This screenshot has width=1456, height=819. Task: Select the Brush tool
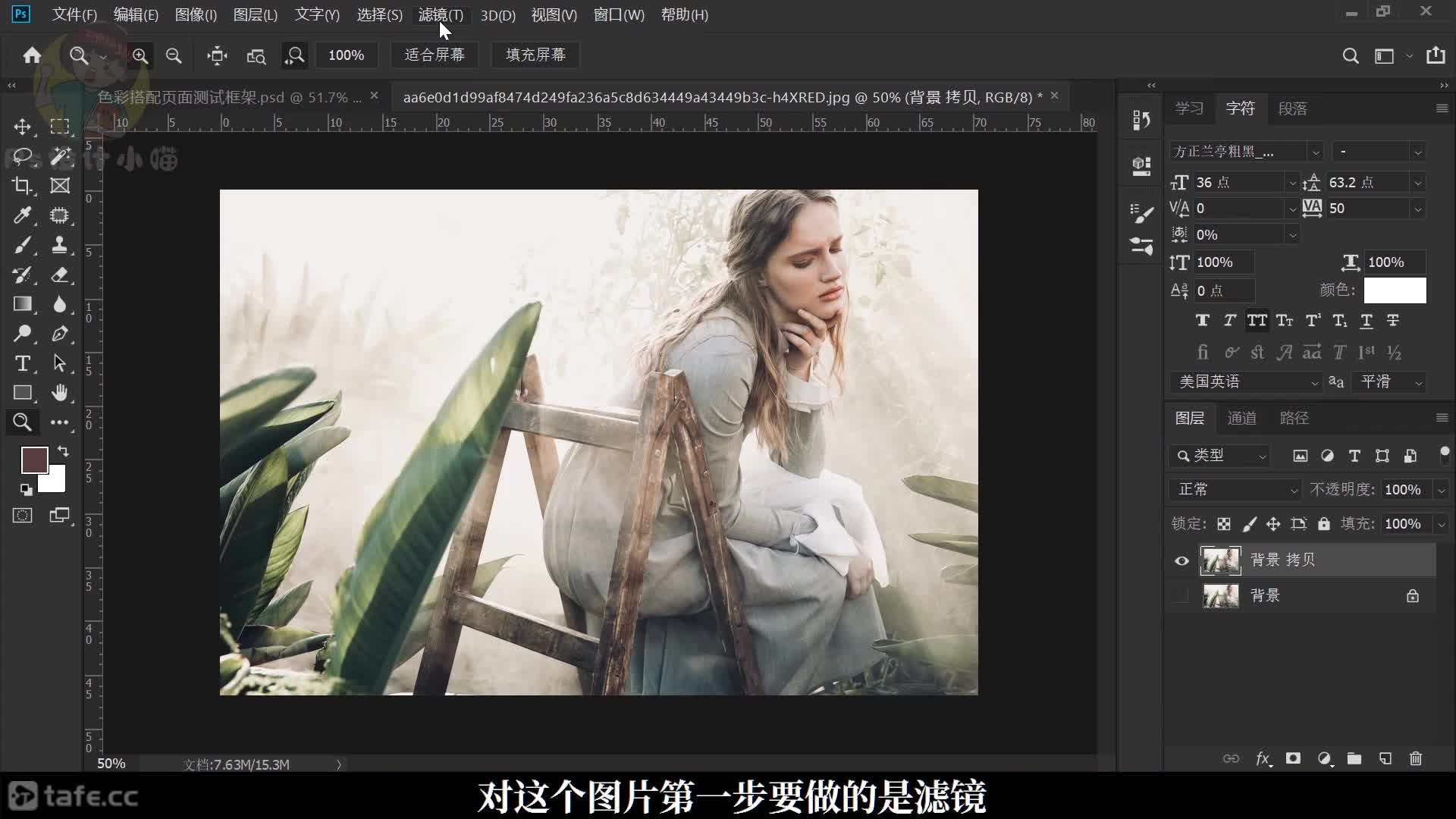22,245
